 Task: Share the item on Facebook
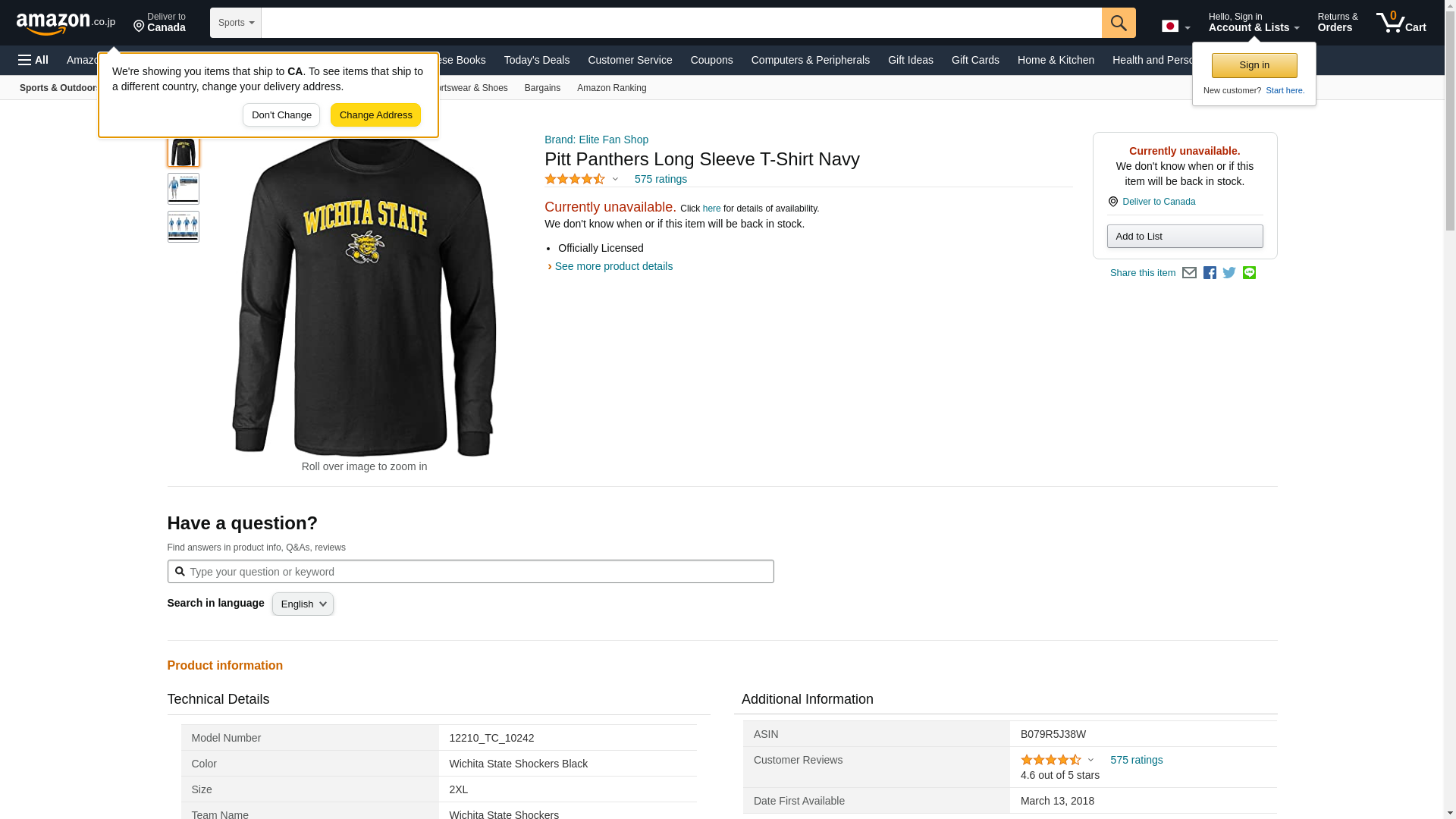[x=1210, y=273]
